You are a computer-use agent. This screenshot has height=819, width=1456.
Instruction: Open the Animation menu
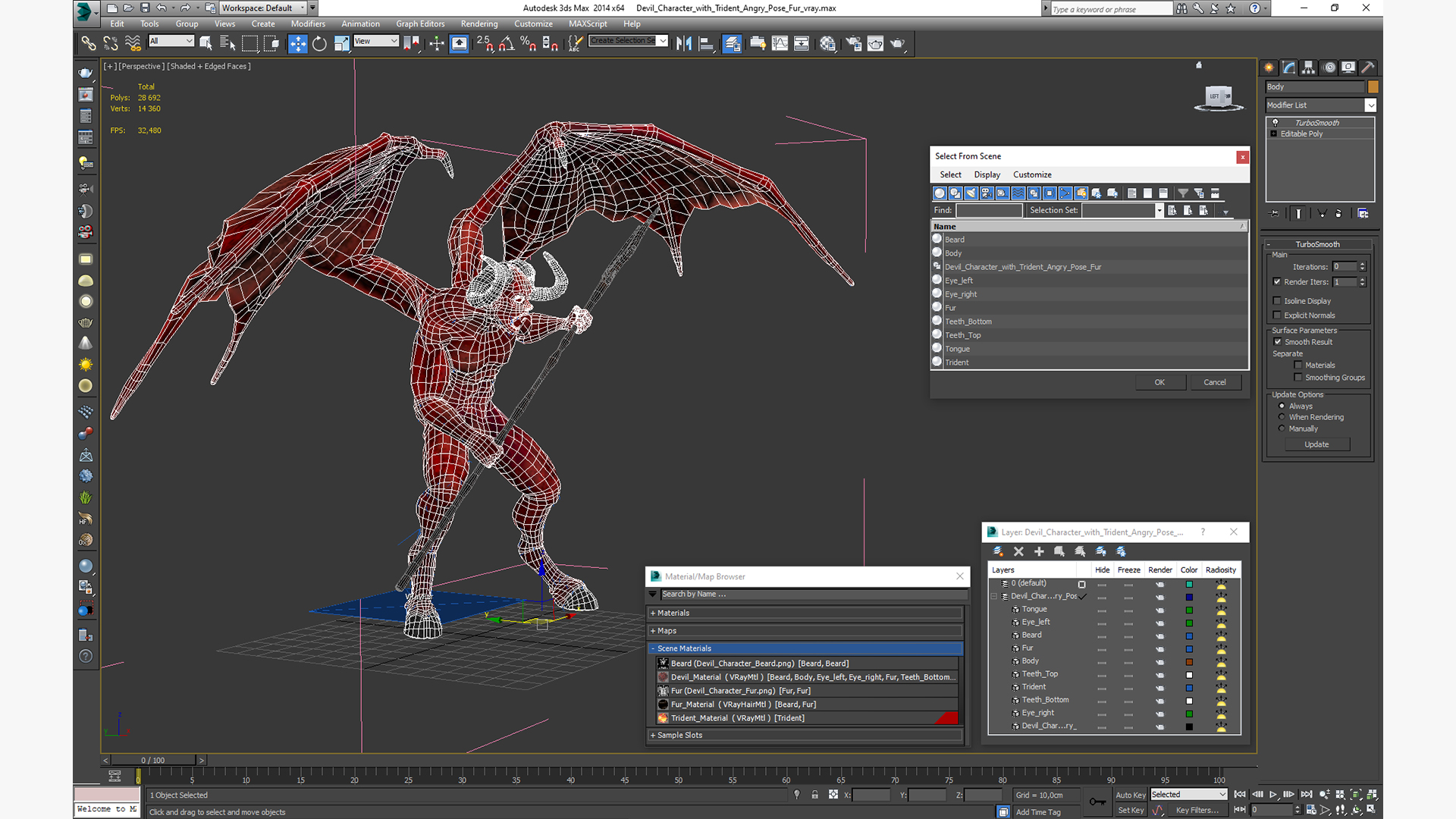360,24
